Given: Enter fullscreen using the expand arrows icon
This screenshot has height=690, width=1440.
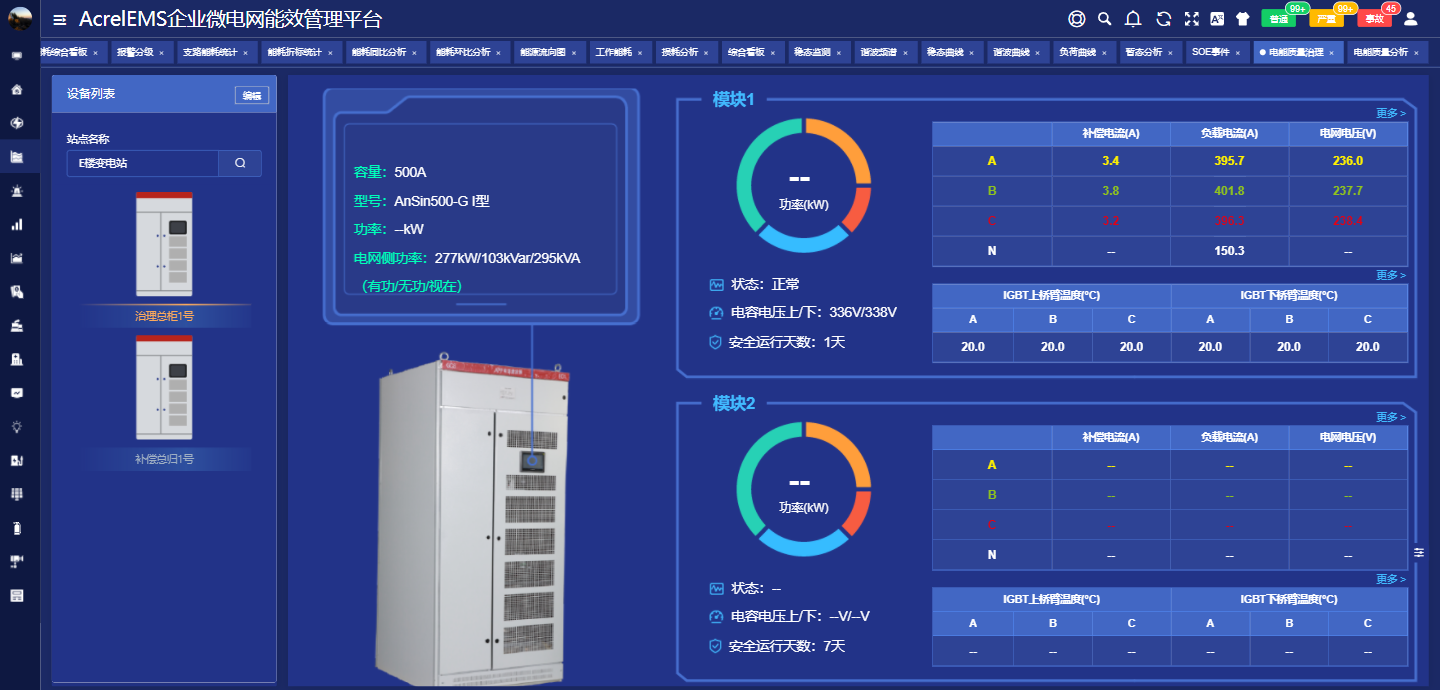Looking at the screenshot, I should [1191, 19].
